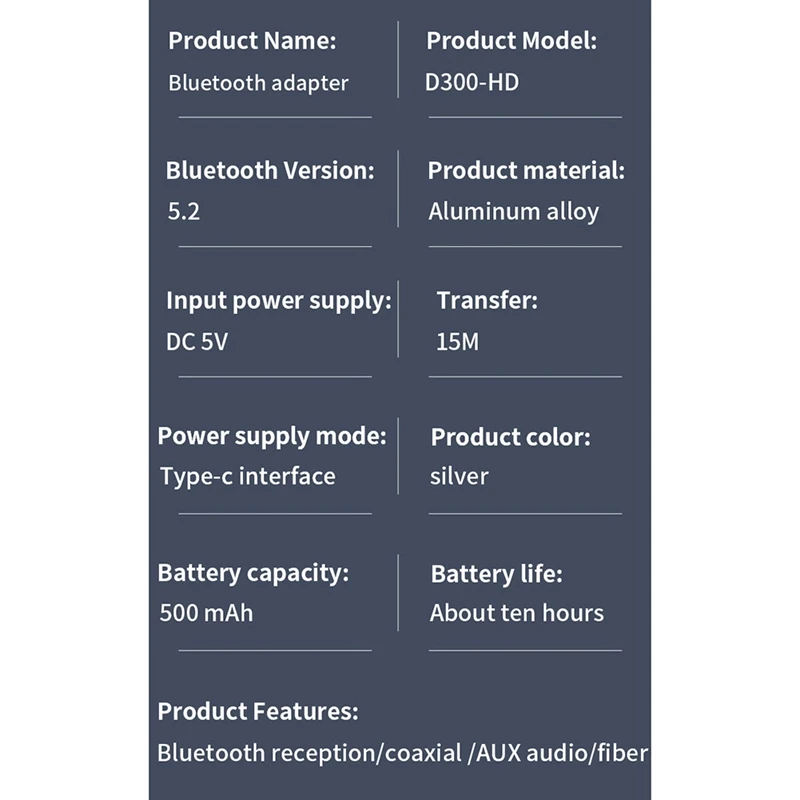Select the D300-HD model number
800x800 pixels.
coord(472,82)
